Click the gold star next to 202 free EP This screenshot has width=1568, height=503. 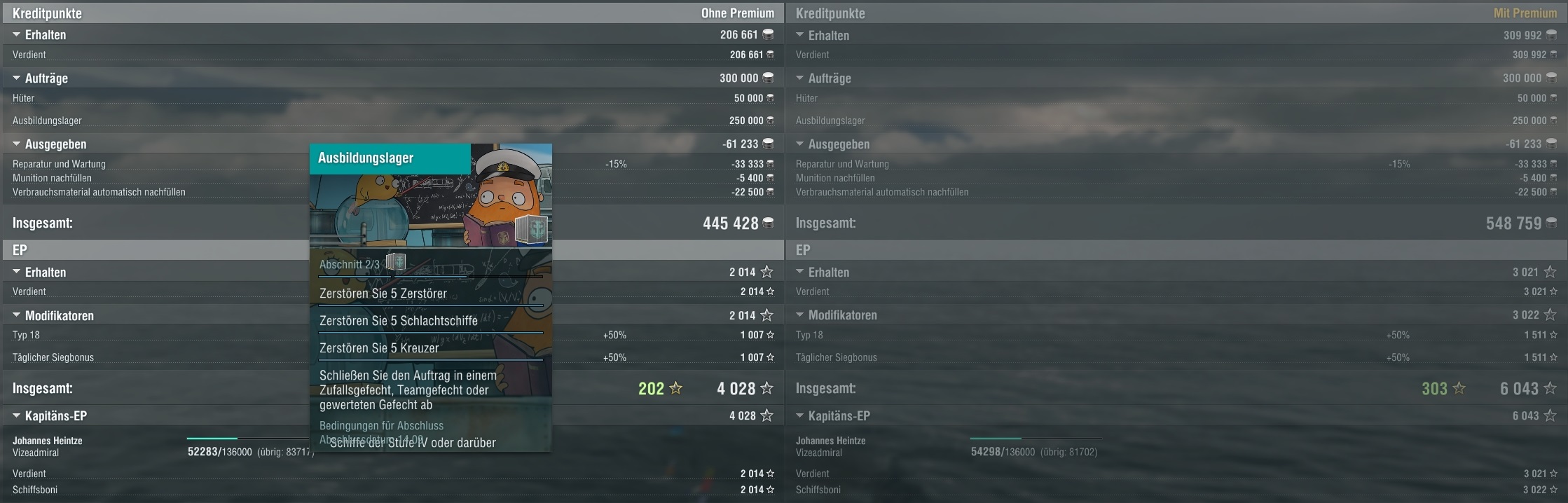[x=676, y=387]
